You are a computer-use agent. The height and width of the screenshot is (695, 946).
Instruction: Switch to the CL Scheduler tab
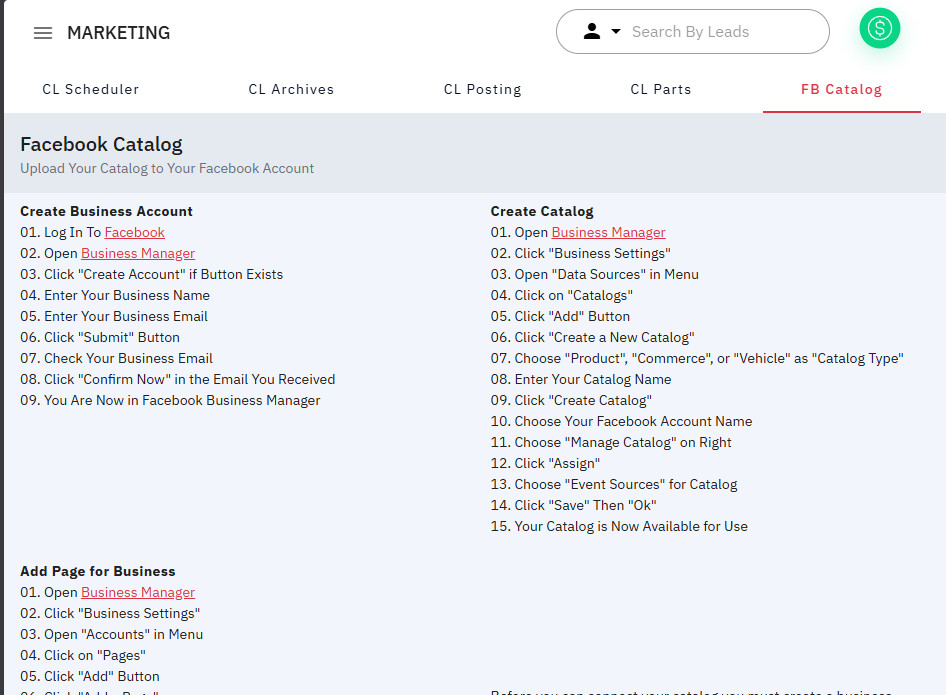[90, 89]
